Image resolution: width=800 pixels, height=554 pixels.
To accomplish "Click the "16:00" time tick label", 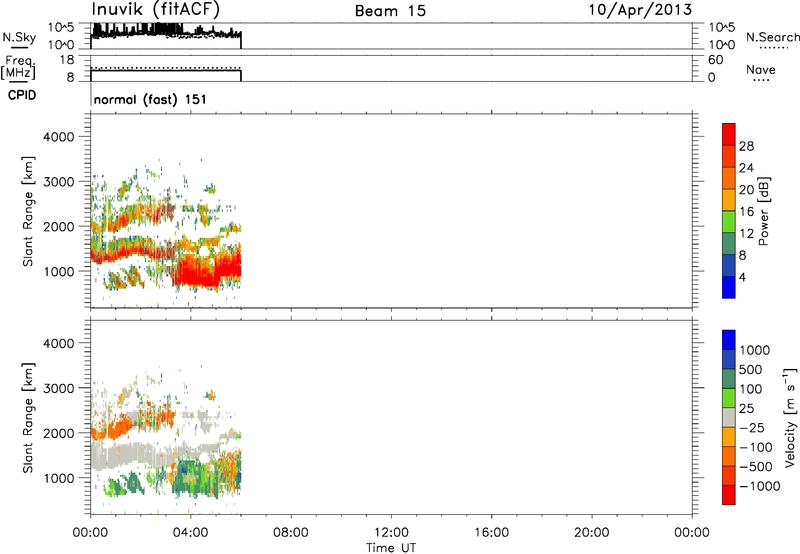I will [x=491, y=533].
